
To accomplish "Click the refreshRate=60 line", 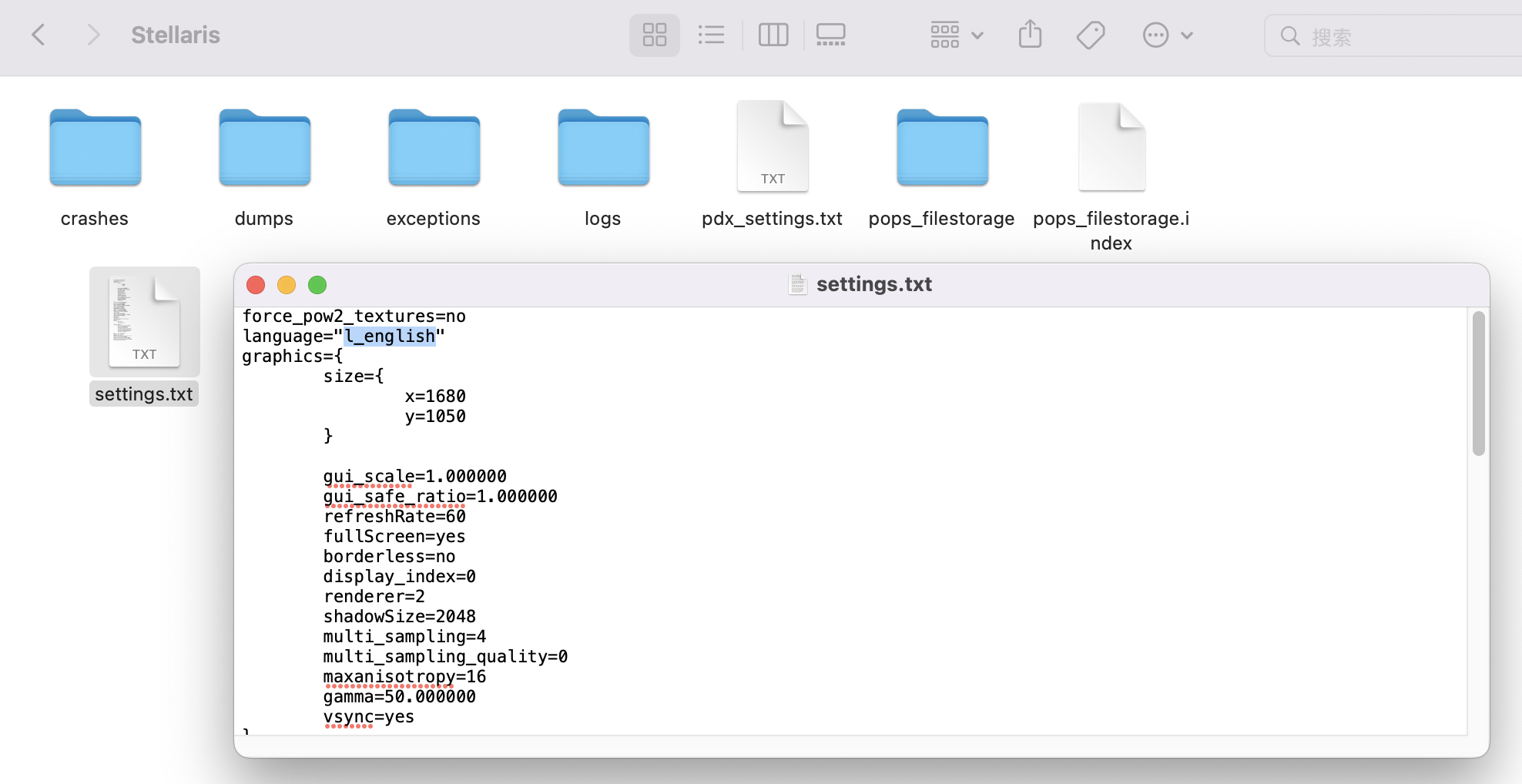I will tap(394, 517).
